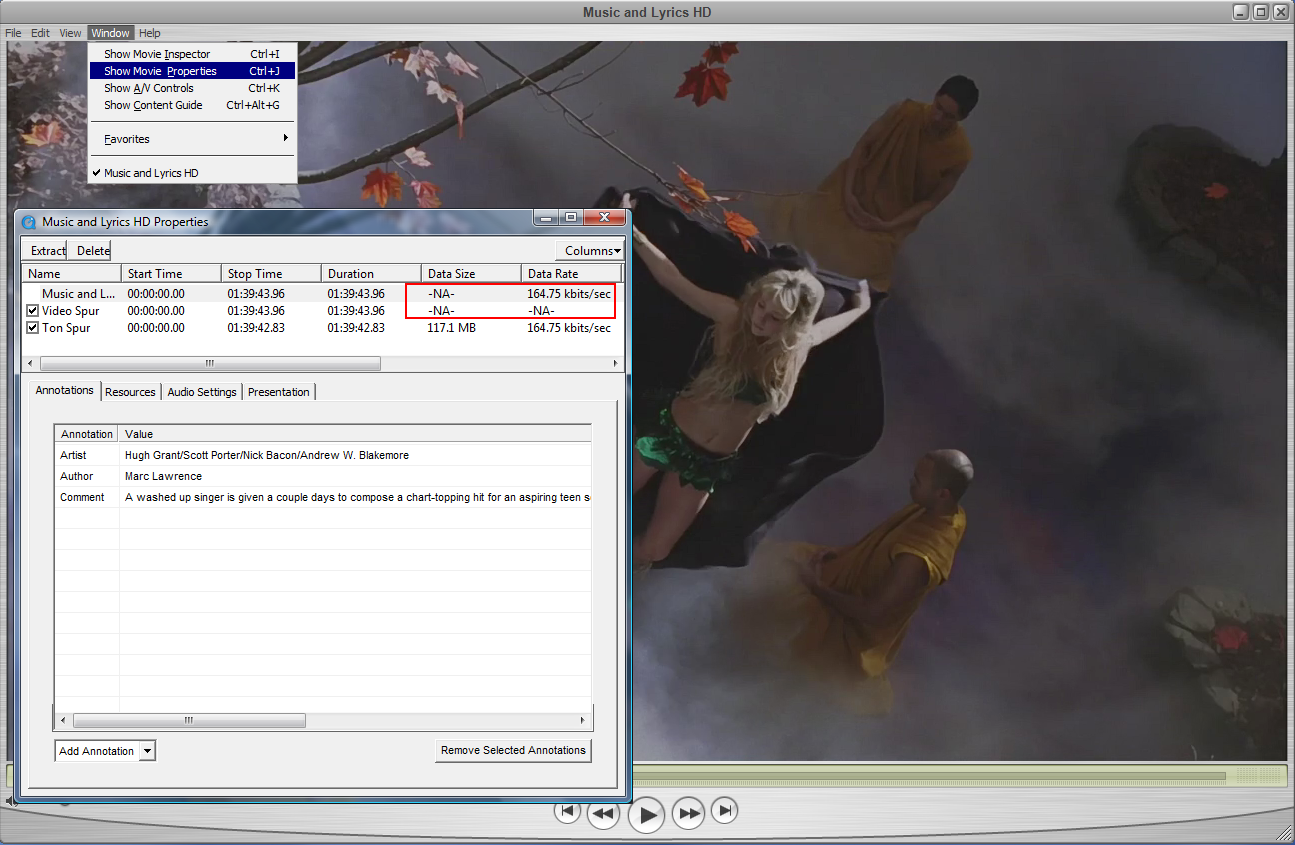The height and width of the screenshot is (845, 1295).
Task: Close the Music and Lyrics HD Properties window
Action: tap(604, 217)
